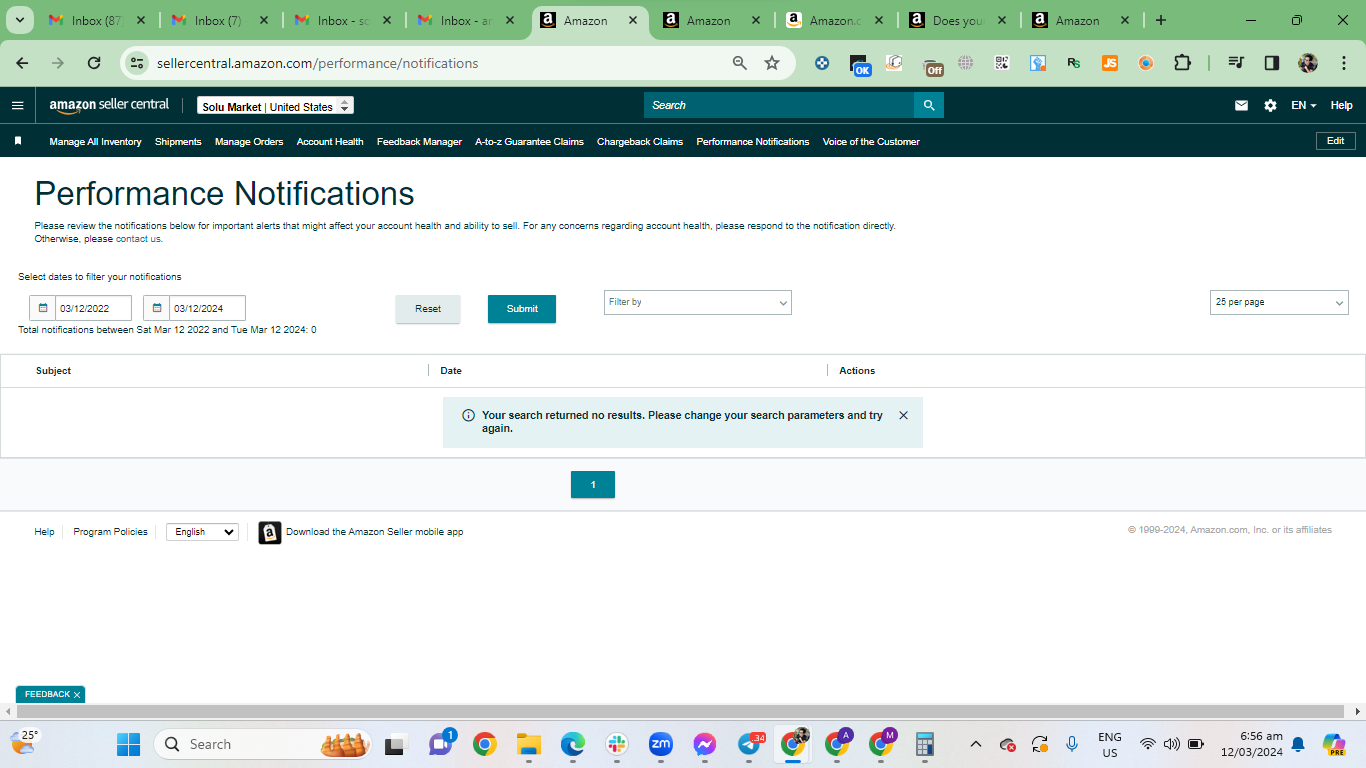Open A-to-z Guarantee Claims
Image resolution: width=1366 pixels, height=768 pixels.
(x=529, y=142)
